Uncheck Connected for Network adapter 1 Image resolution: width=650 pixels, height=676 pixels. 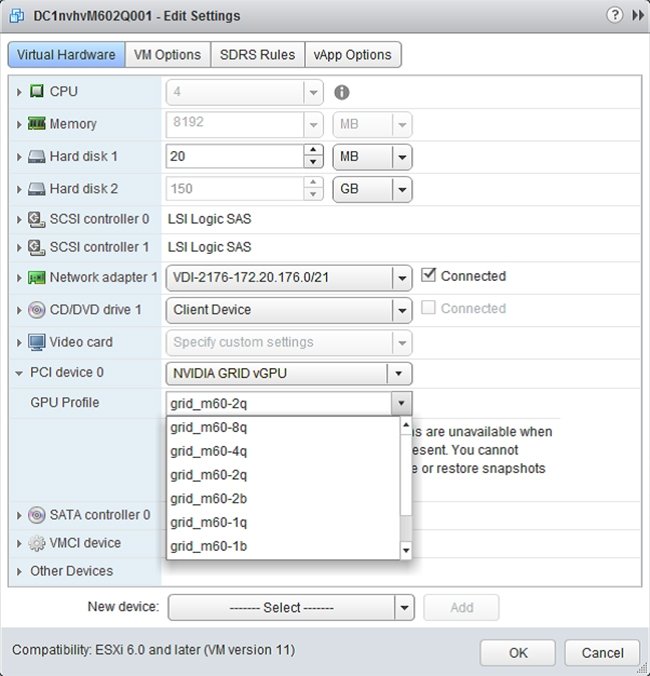[x=429, y=276]
